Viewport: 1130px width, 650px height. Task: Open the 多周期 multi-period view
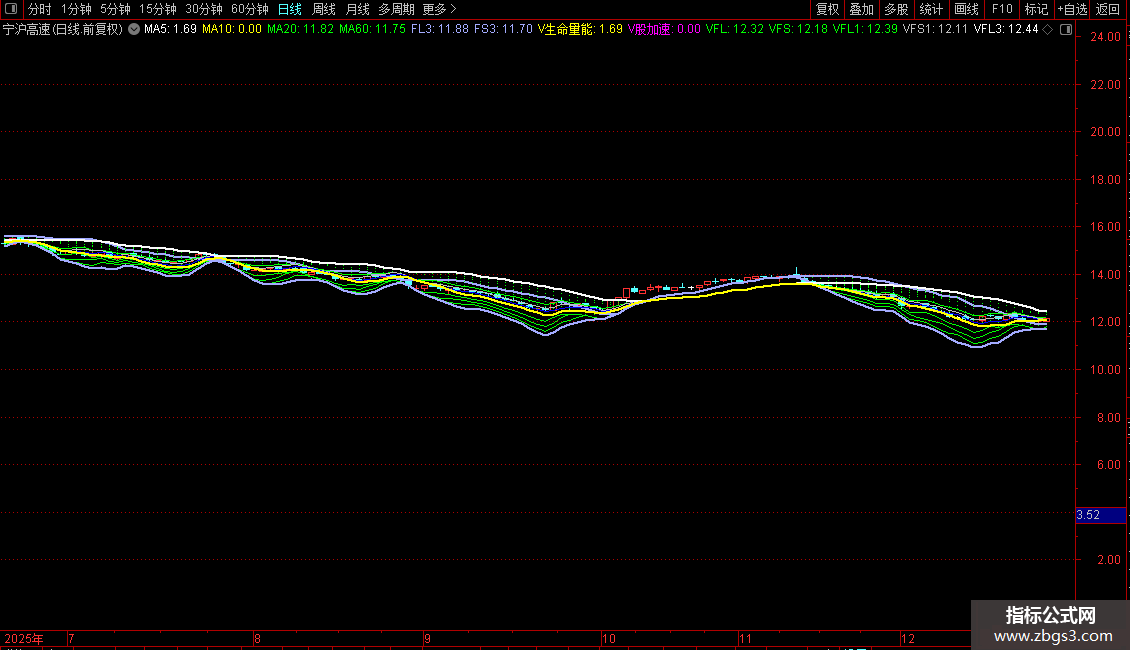coord(396,9)
